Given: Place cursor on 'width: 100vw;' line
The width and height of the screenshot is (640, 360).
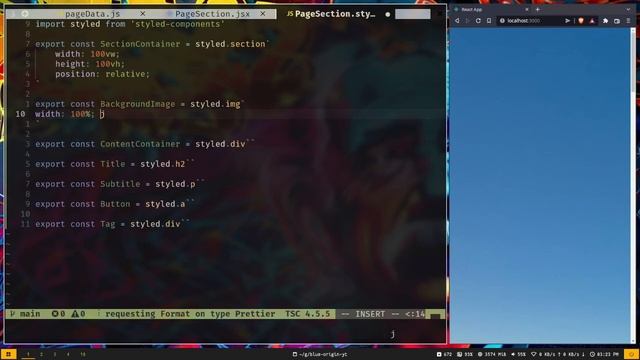Looking at the screenshot, I should click(87, 54).
